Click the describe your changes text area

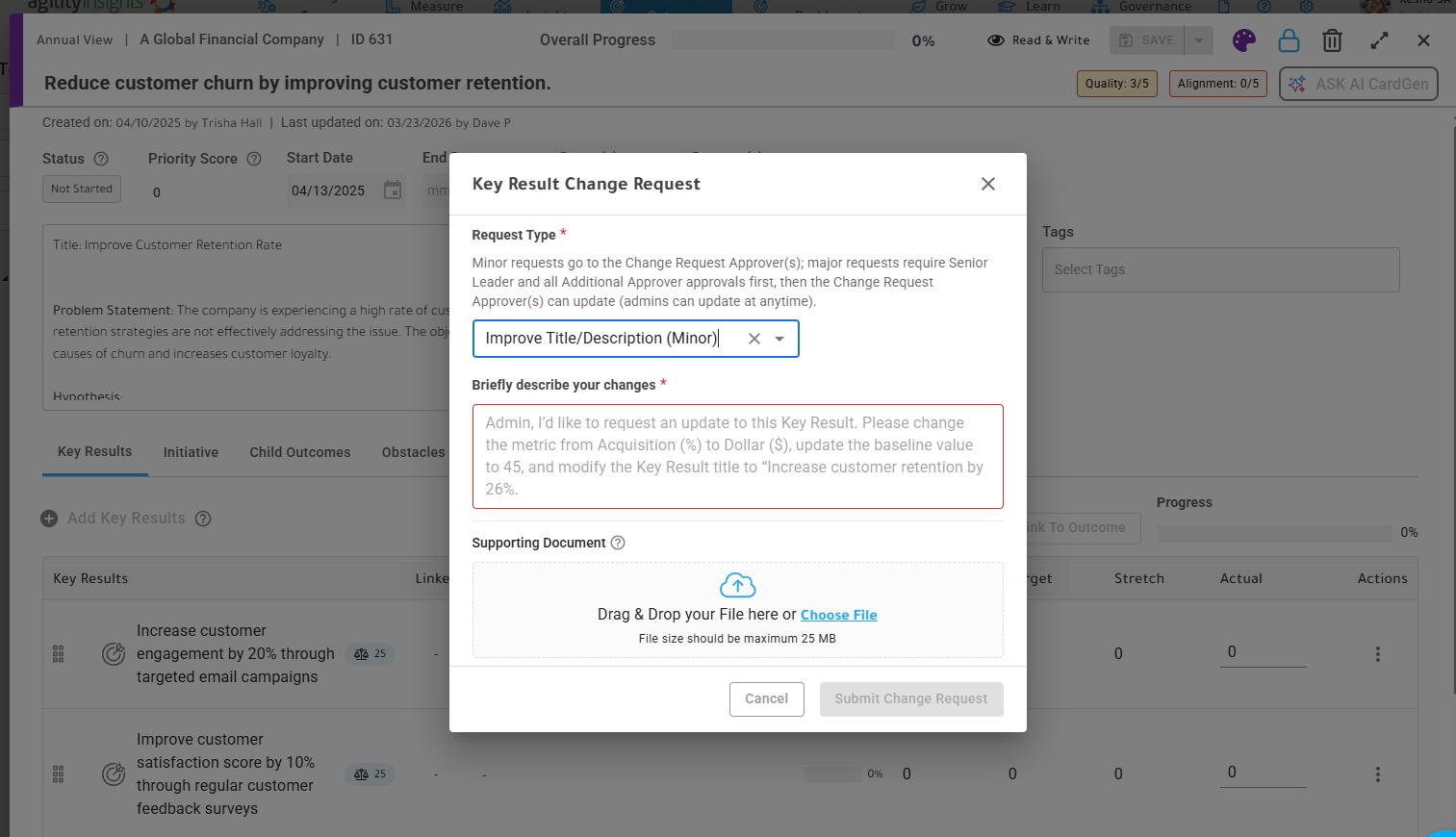pyautogui.click(x=737, y=456)
